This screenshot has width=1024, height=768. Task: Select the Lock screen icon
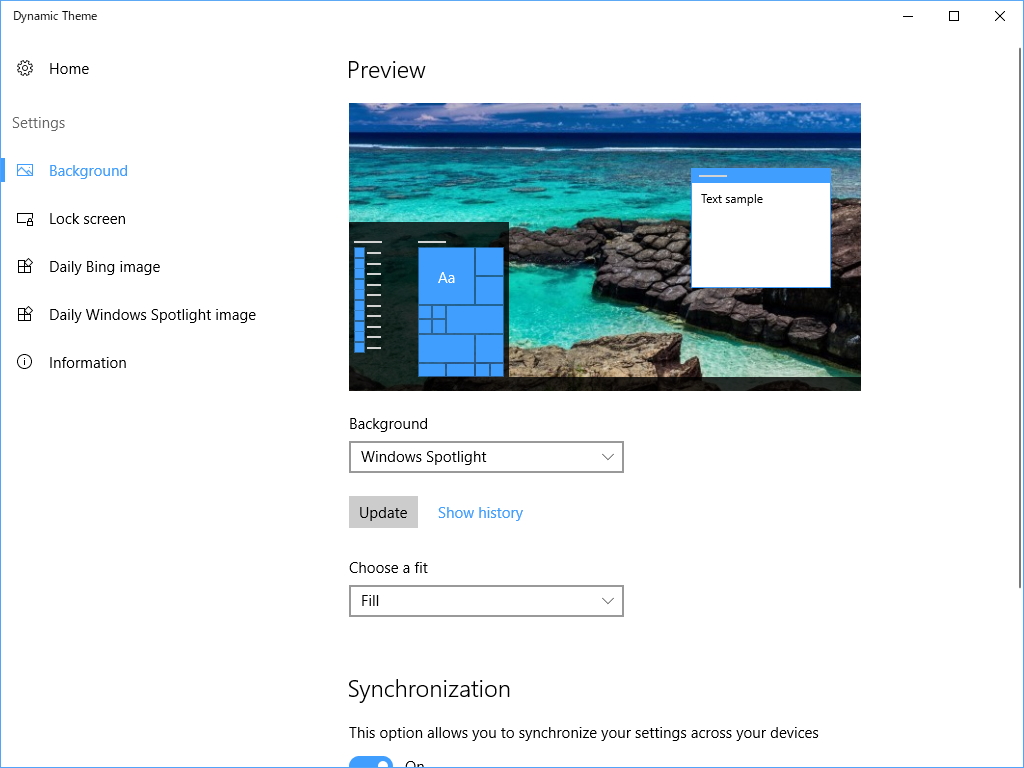(x=25, y=218)
